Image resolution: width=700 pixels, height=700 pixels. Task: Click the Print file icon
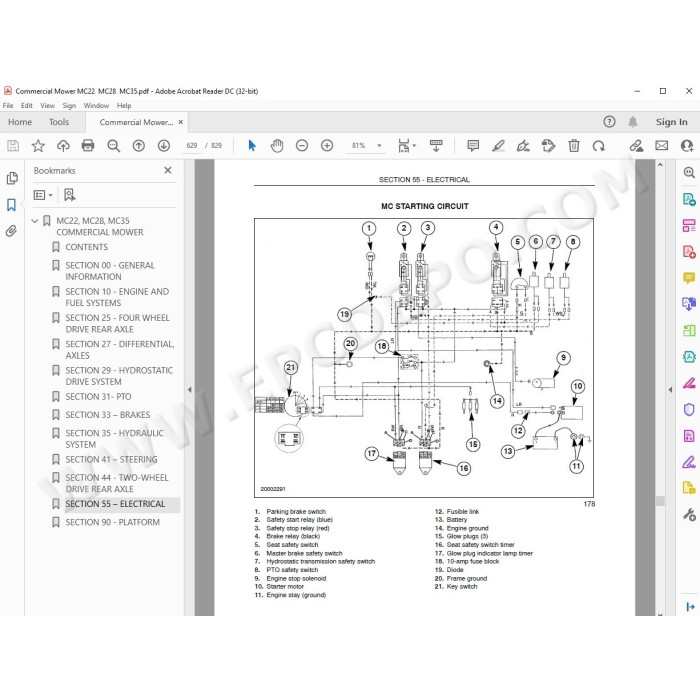pos(88,146)
